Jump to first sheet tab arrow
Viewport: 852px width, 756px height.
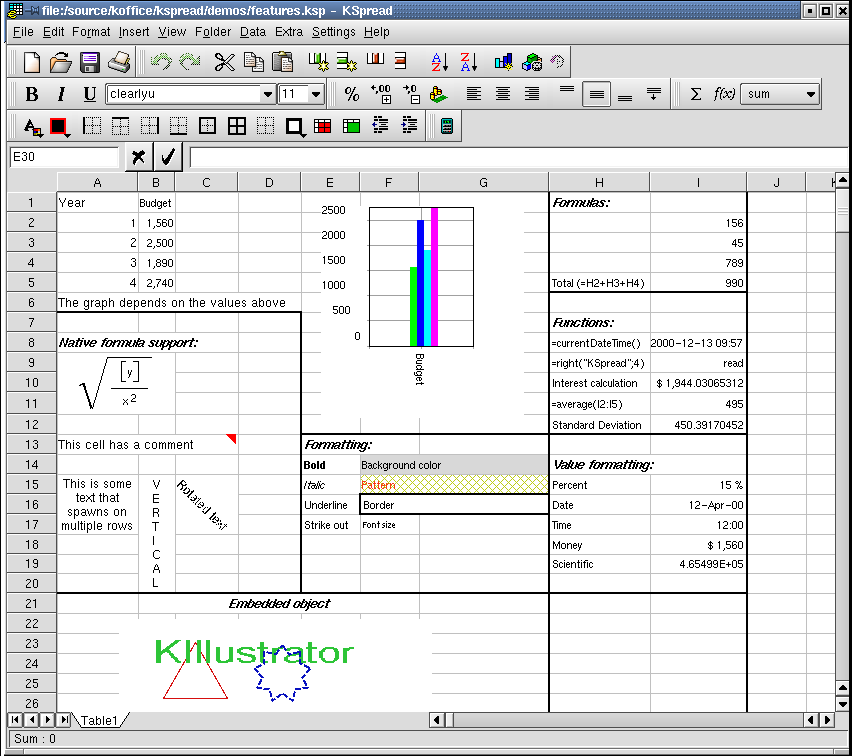(x=15, y=720)
